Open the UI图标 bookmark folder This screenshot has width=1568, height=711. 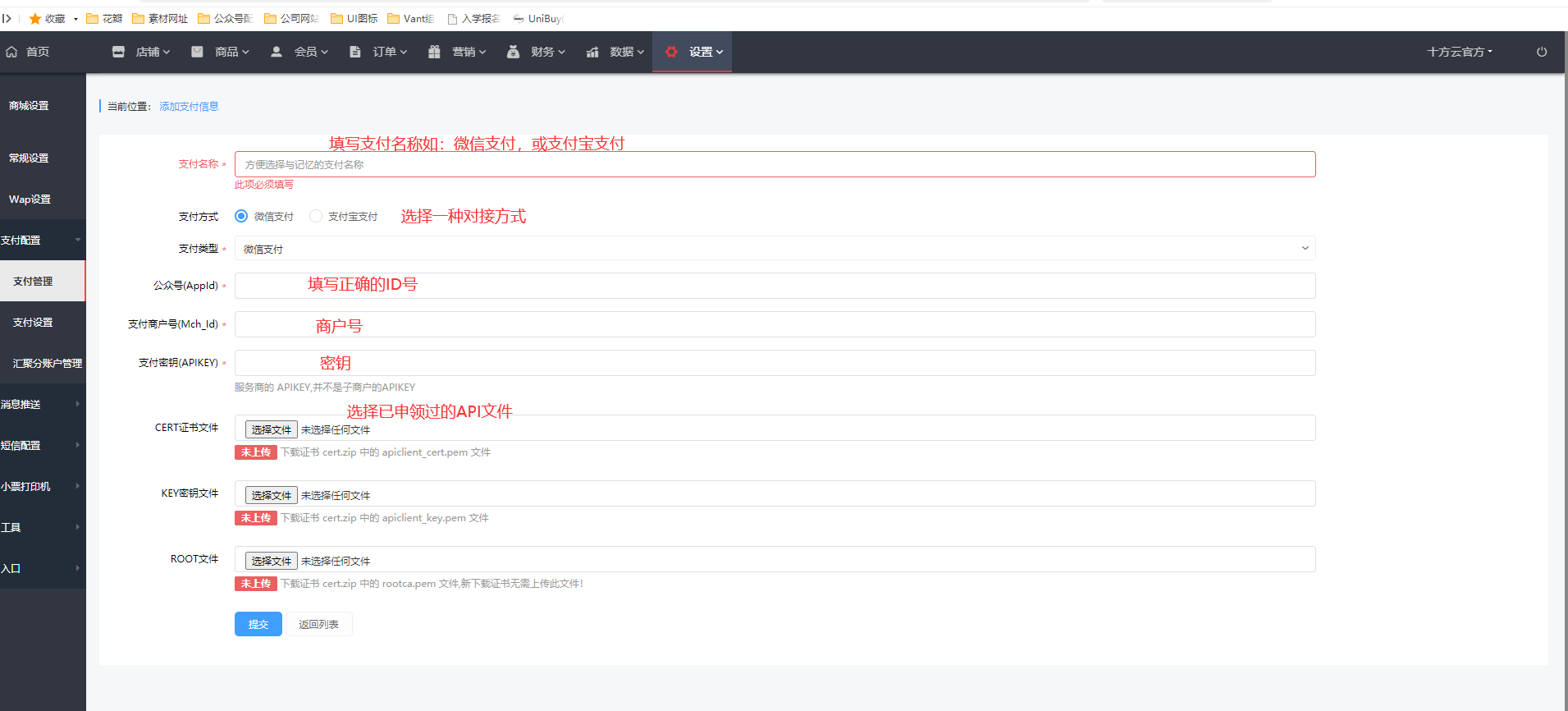click(354, 18)
